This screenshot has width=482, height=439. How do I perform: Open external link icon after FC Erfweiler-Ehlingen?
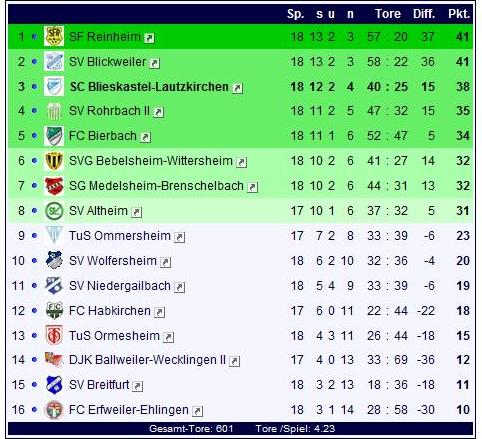[x=197, y=411]
